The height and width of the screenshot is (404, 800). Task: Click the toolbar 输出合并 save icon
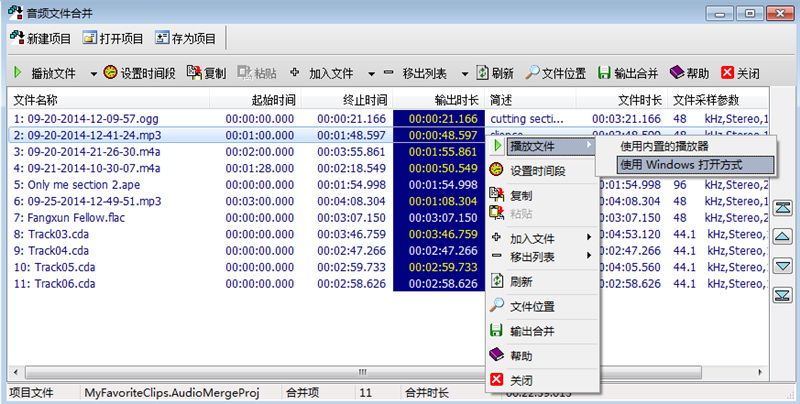pos(604,72)
